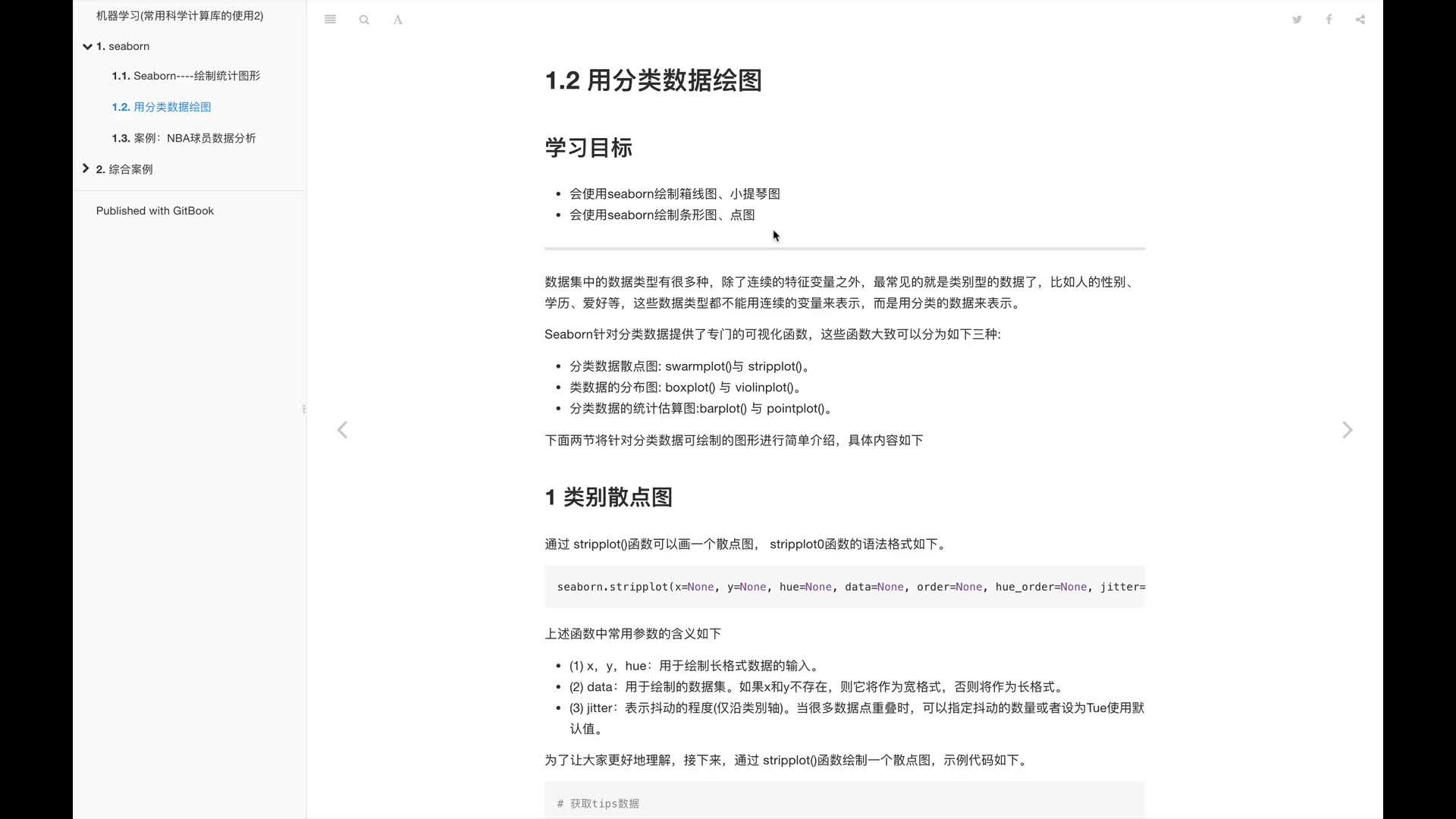Click paragraph starting Seaborn针对分类数据
This screenshot has height=819, width=1456.
[772, 334]
